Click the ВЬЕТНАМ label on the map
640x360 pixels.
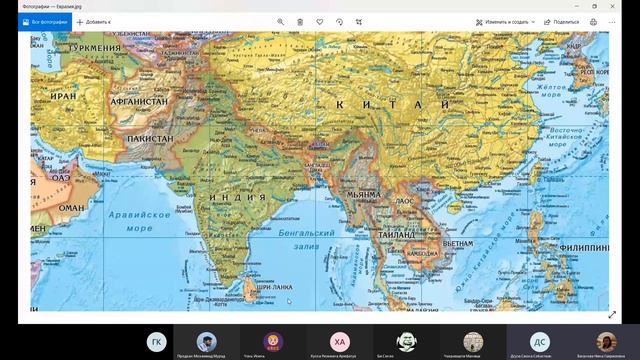coord(458,243)
